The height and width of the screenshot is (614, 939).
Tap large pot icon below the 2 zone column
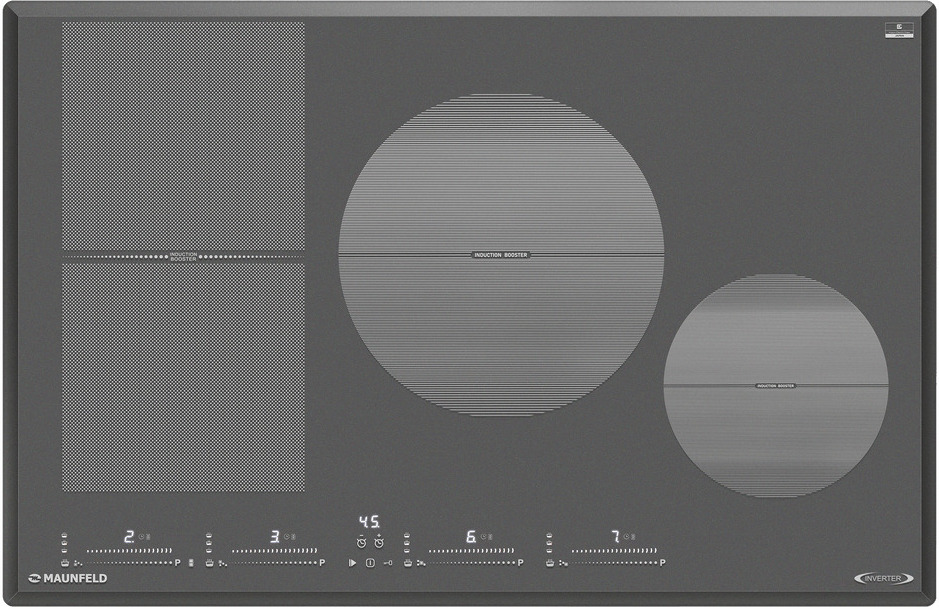[65, 563]
